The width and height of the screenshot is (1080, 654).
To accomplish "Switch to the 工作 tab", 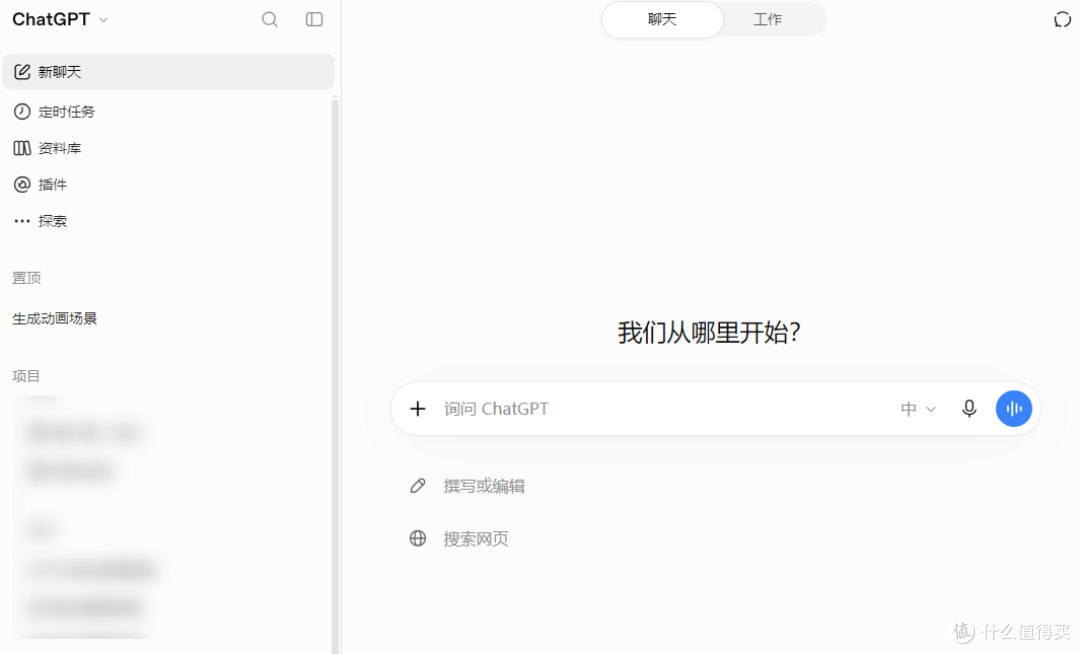I will tap(767, 19).
